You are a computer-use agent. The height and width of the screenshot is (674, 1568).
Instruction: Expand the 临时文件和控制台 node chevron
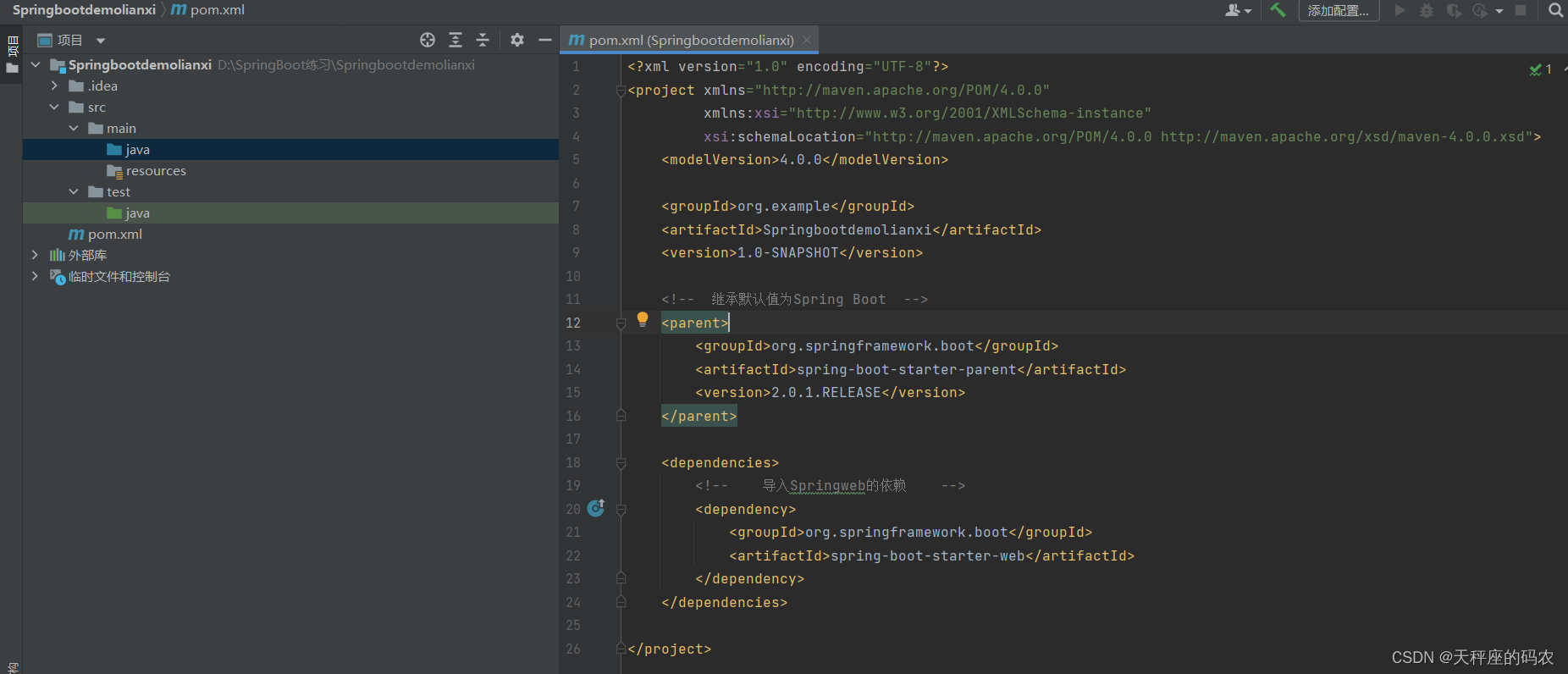pos(35,276)
